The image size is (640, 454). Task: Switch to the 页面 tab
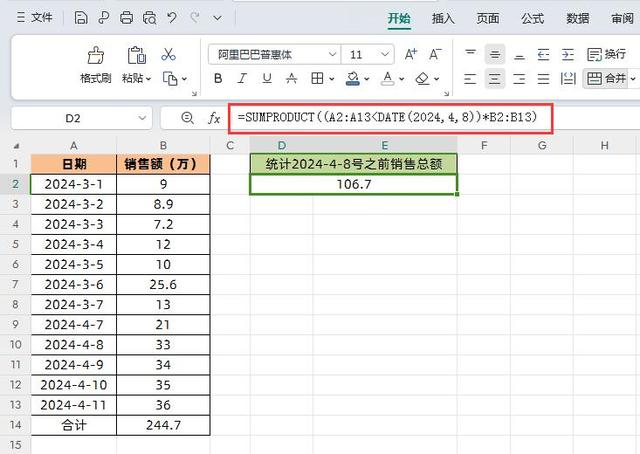(x=488, y=18)
